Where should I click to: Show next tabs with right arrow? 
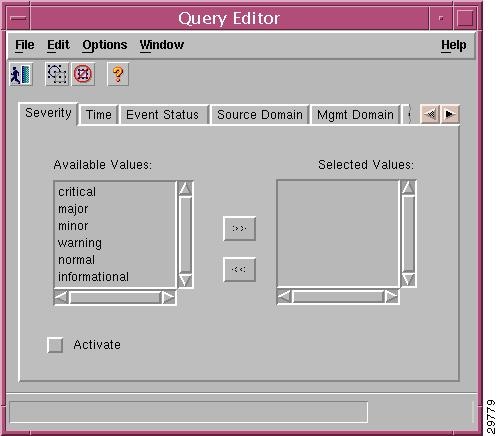click(x=450, y=114)
